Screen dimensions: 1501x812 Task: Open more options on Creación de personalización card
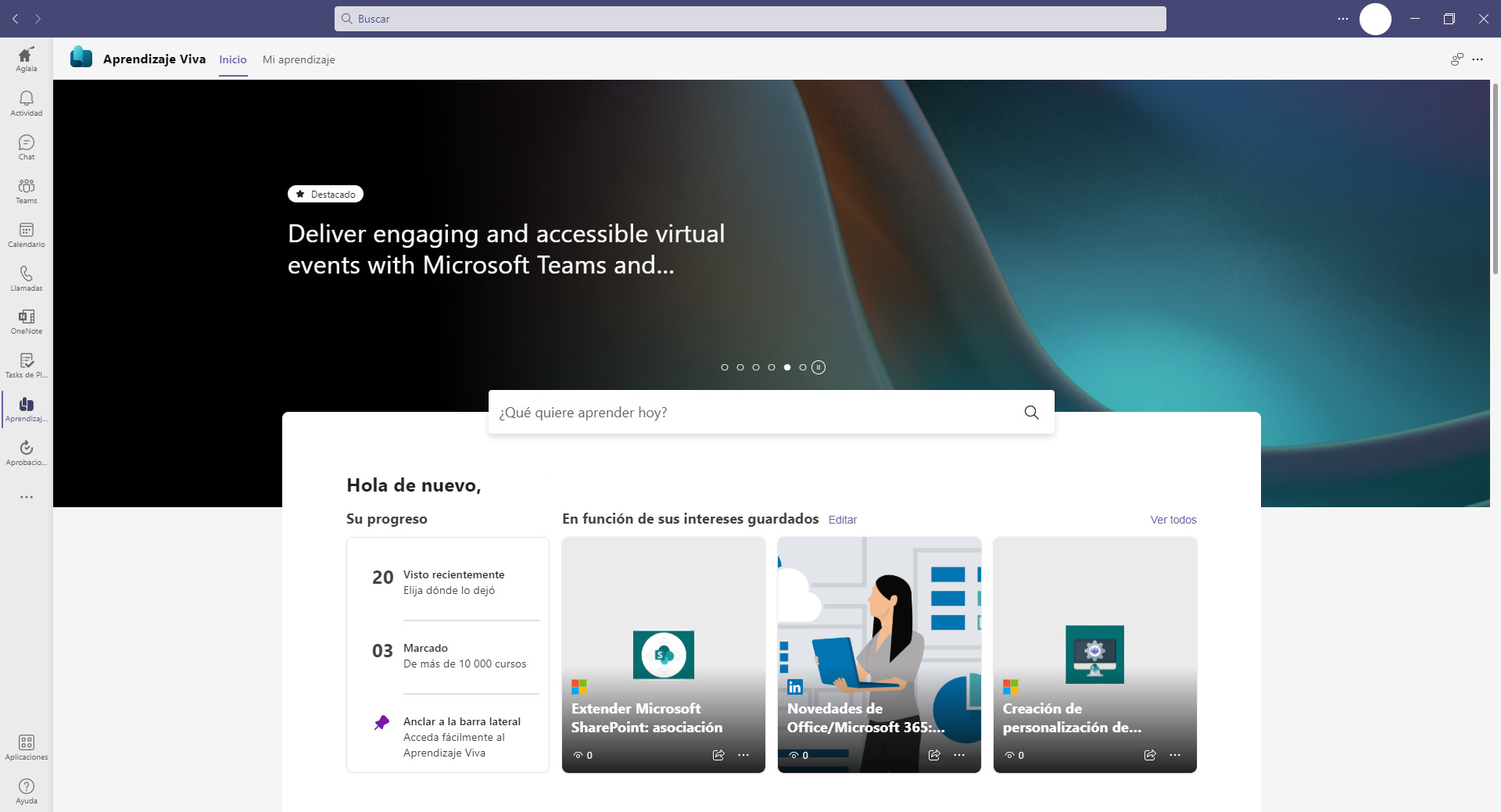(x=1175, y=755)
